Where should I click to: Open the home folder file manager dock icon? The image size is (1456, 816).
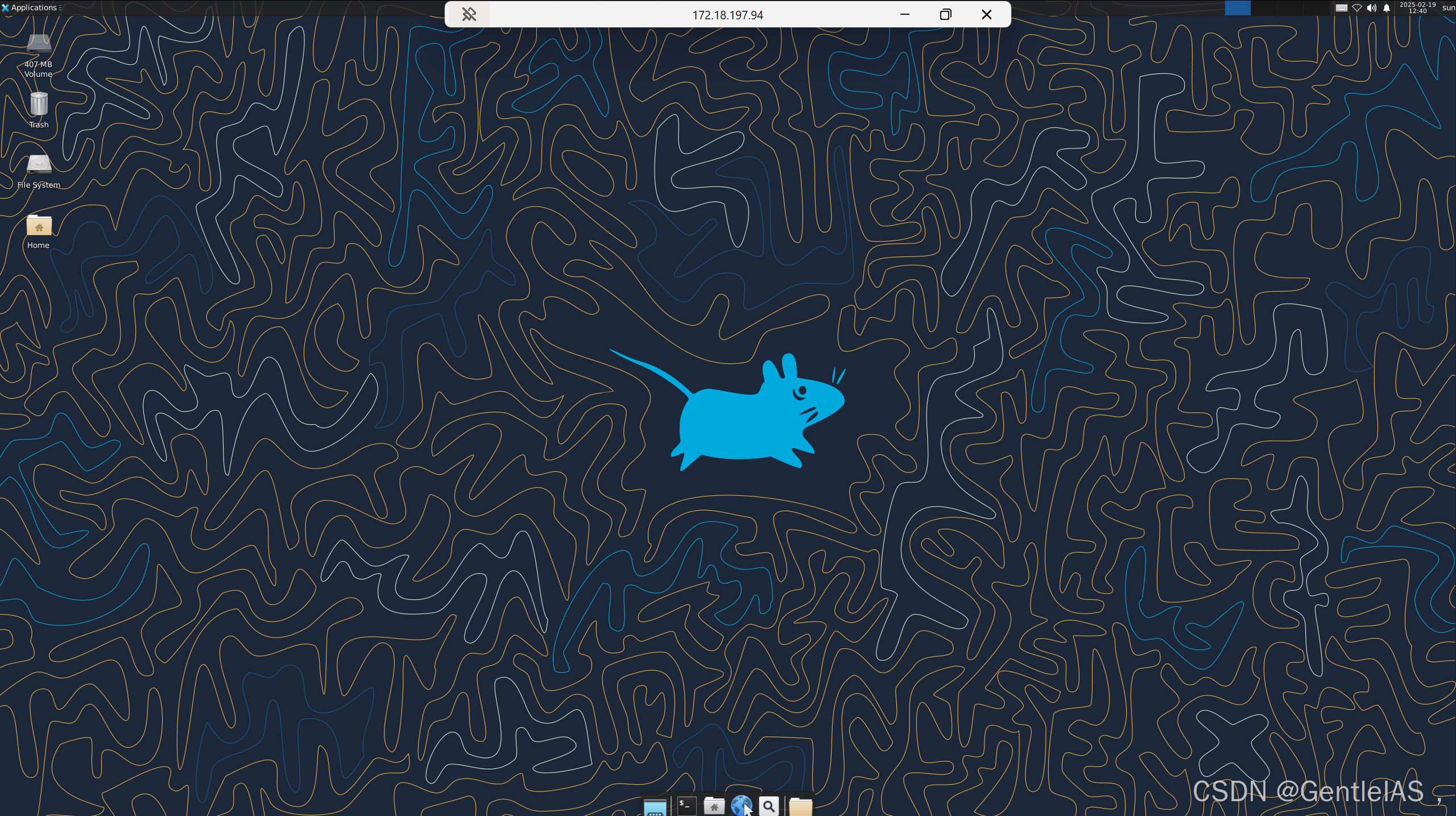[x=714, y=805]
